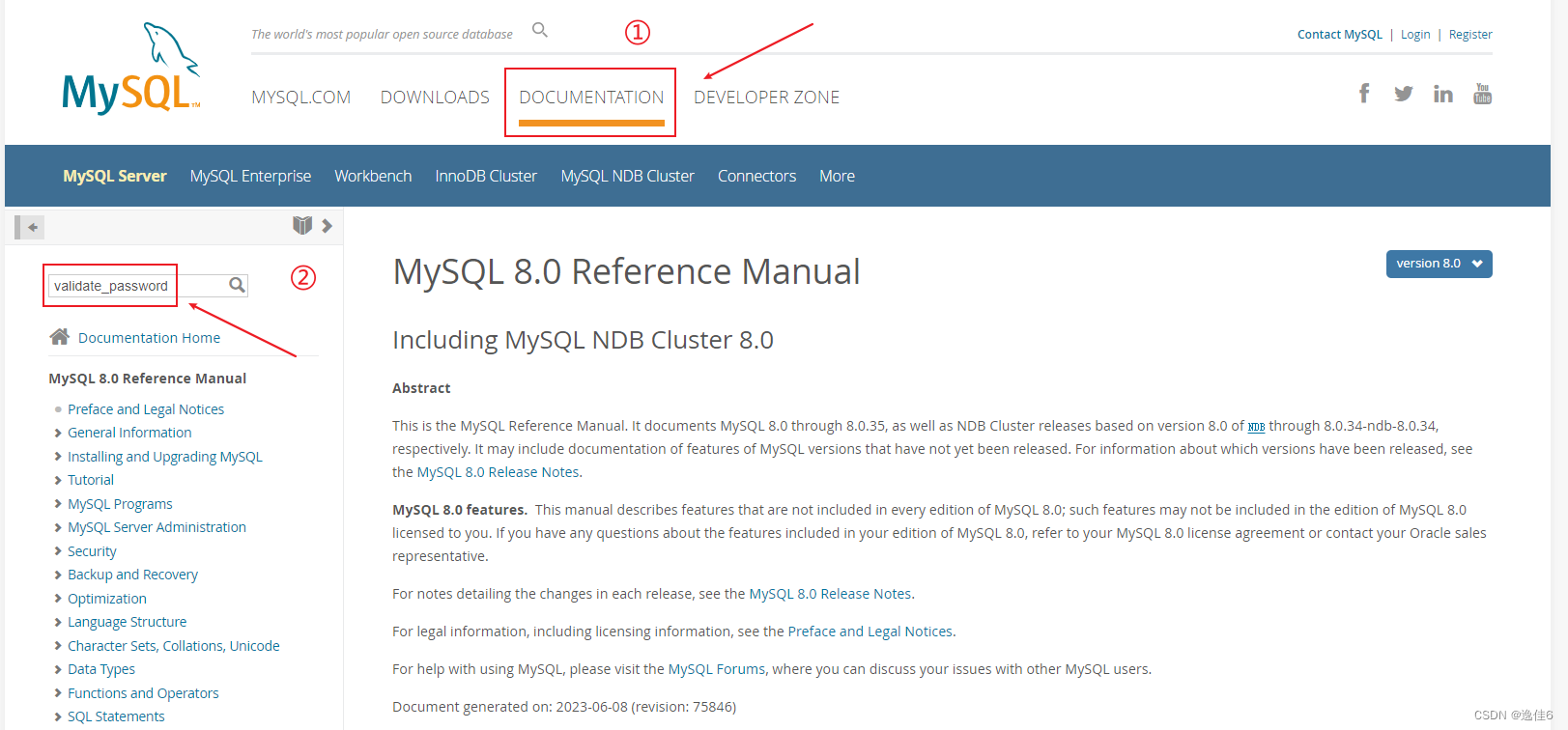Open the MySQL Facebook page icon
The width and height of the screenshot is (1568, 730).
1364,93
